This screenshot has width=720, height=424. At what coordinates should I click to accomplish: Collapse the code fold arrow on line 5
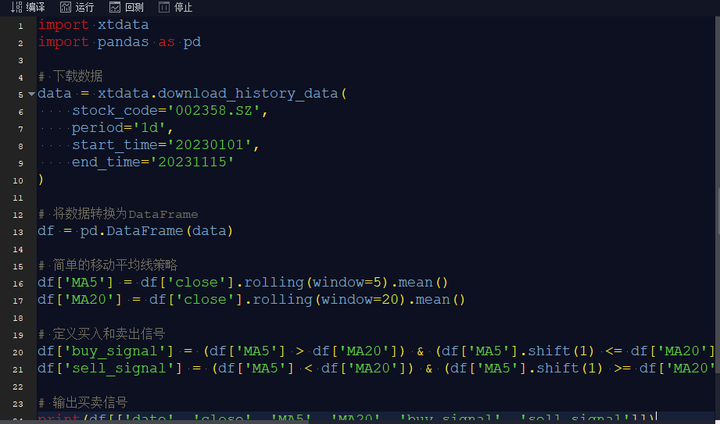pyautogui.click(x=32, y=94)
